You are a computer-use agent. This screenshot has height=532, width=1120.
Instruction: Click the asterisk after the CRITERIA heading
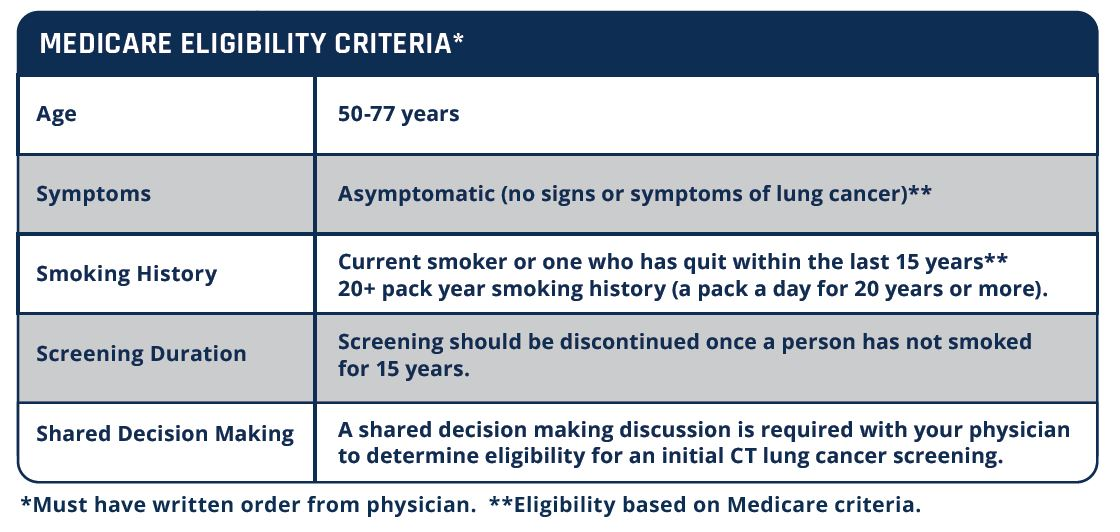tap(459, 40)
